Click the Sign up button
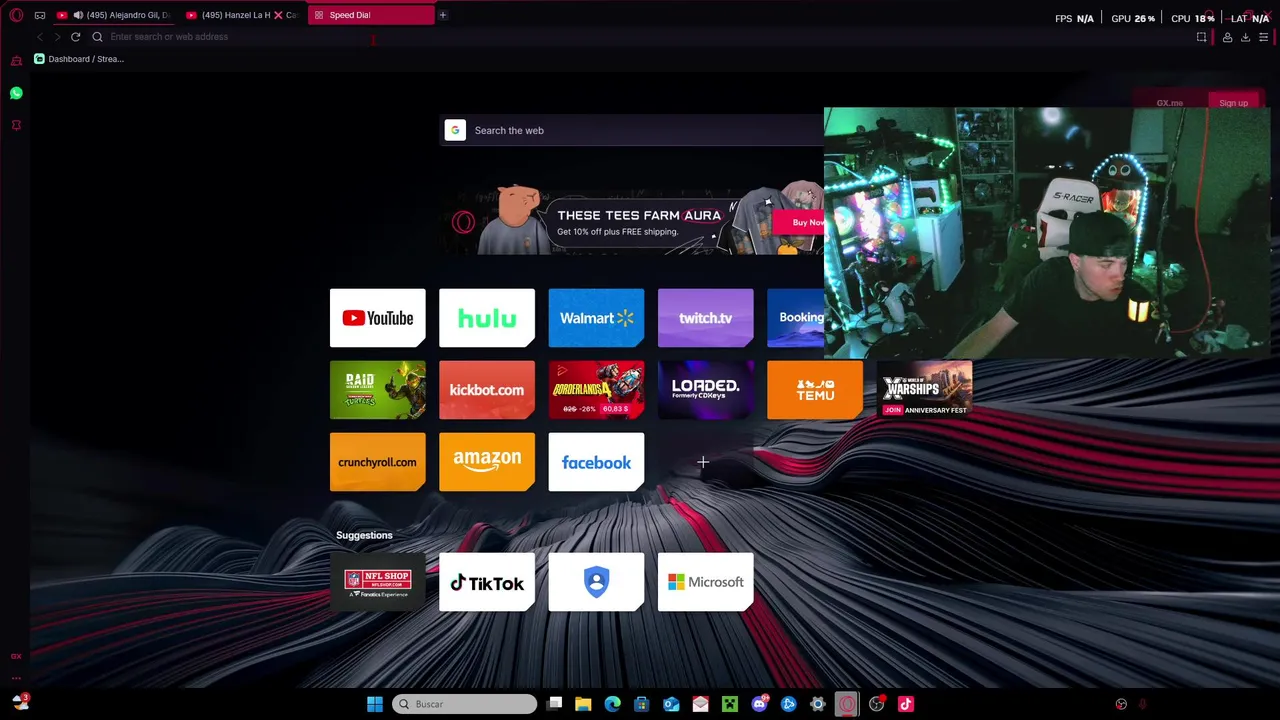The image size is (1280, 720). click(1233, 102)
